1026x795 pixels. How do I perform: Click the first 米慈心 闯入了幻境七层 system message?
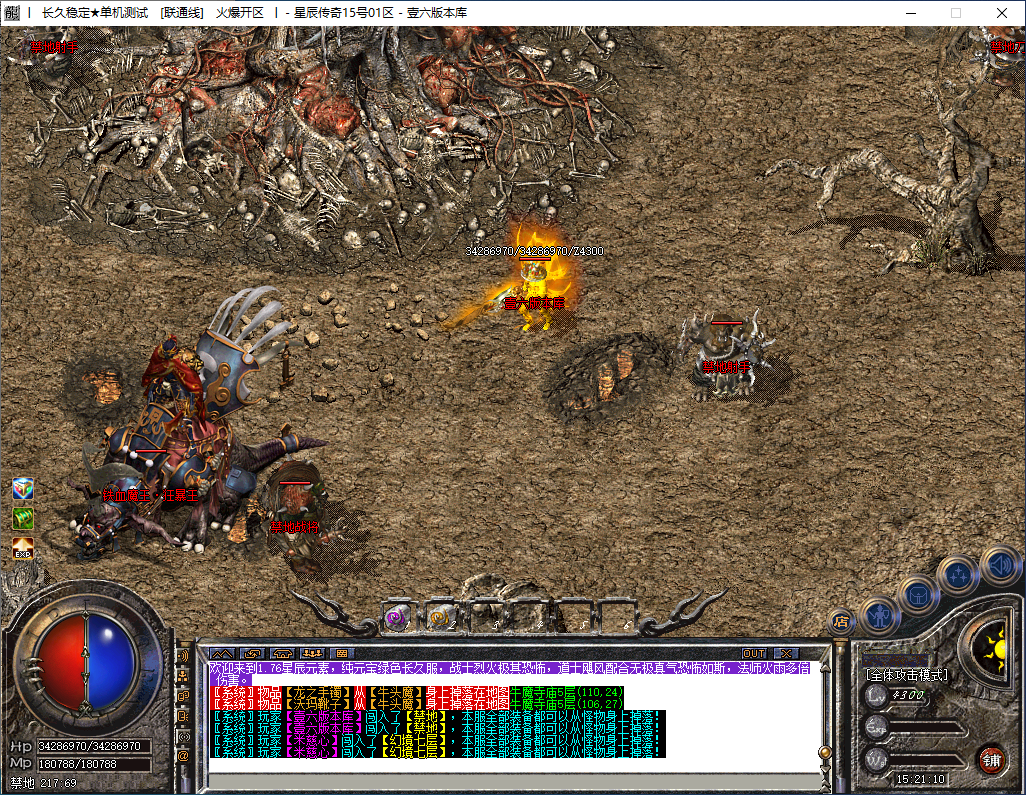(437, 740)
